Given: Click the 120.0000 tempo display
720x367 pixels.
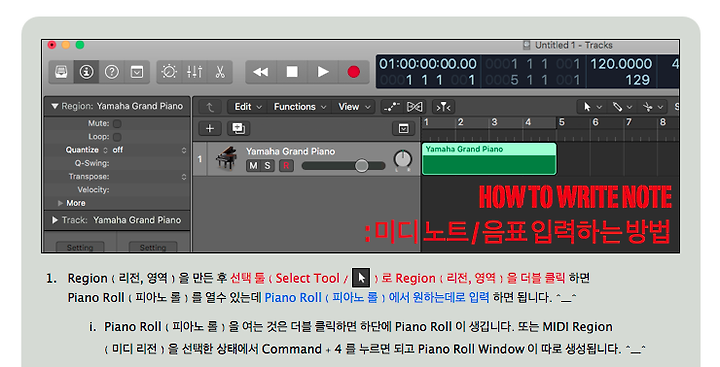Looking at the screenshot, I should (x=621, y=64).
